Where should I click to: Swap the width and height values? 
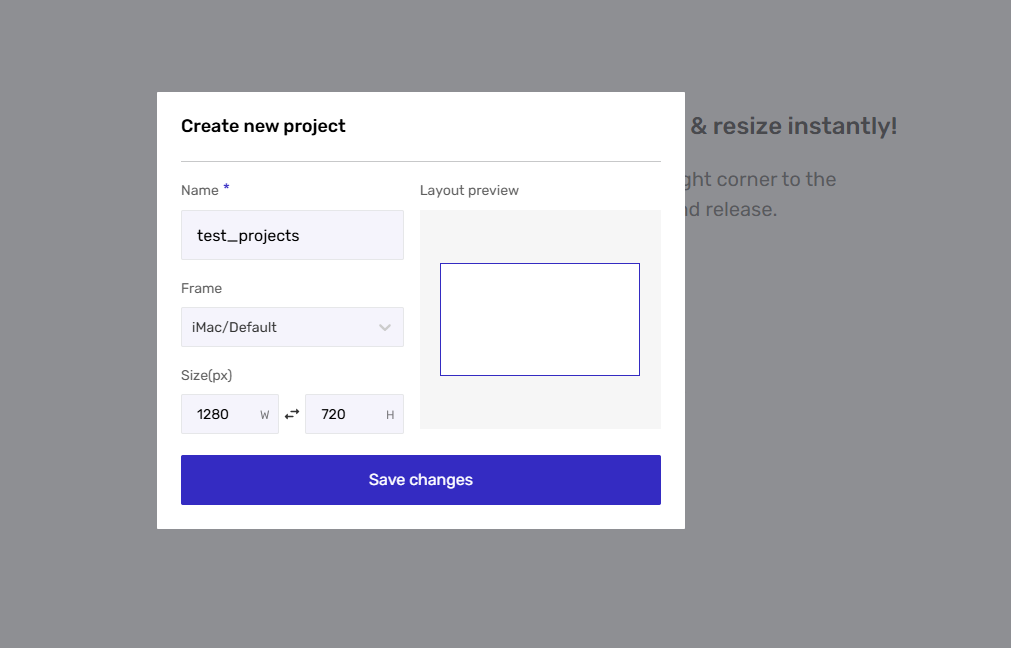coord(292,414)
